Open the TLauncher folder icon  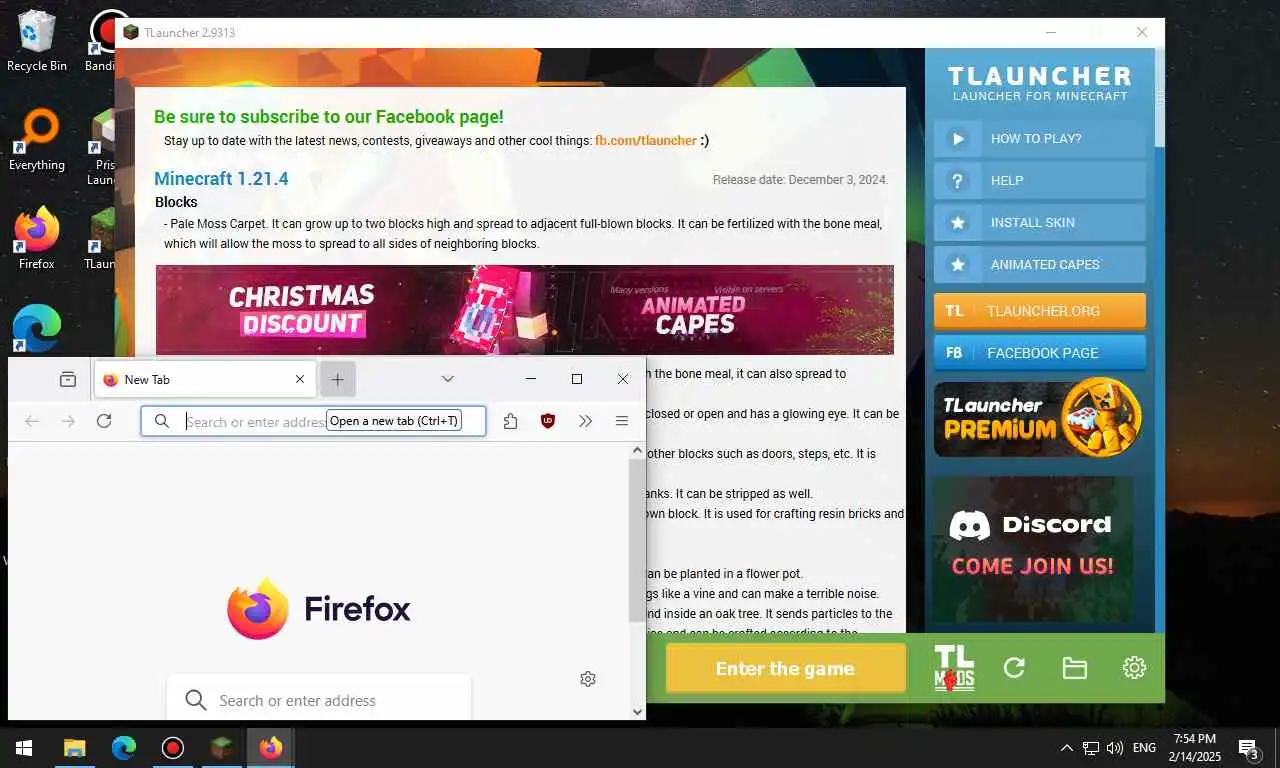(1074, 668)
